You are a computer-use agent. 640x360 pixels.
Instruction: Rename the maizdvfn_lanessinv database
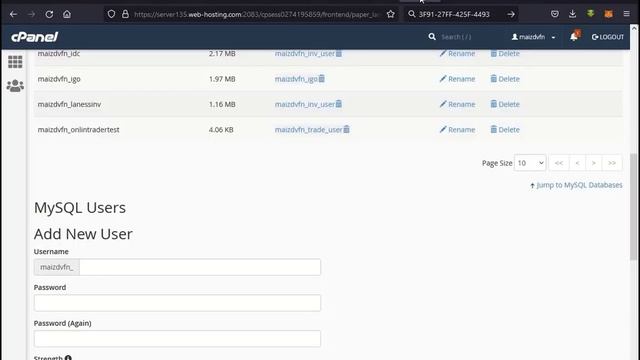point(457,104)
